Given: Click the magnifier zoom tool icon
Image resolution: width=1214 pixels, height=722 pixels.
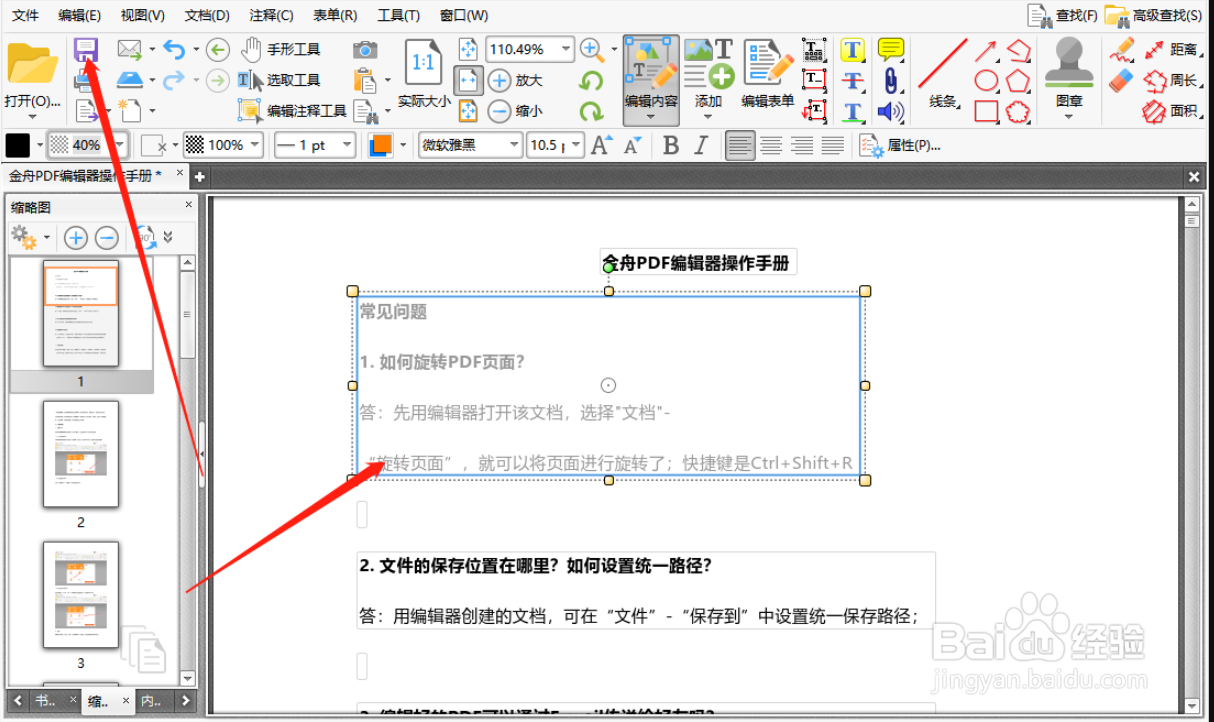Looking at the screenshot, I should pos(593,49).
